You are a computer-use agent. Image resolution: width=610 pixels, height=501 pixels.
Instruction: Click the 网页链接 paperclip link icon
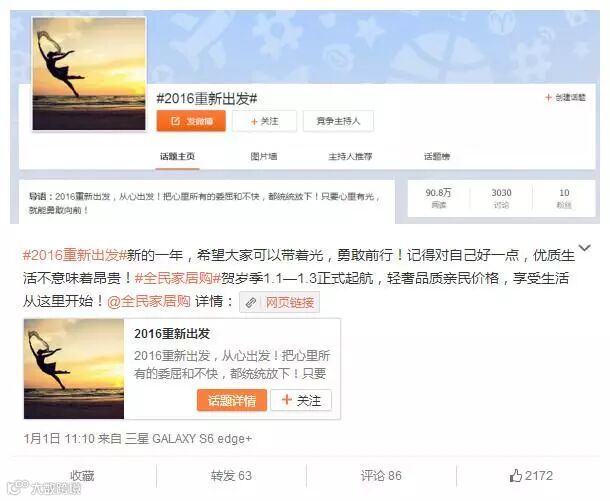[251, 302]
